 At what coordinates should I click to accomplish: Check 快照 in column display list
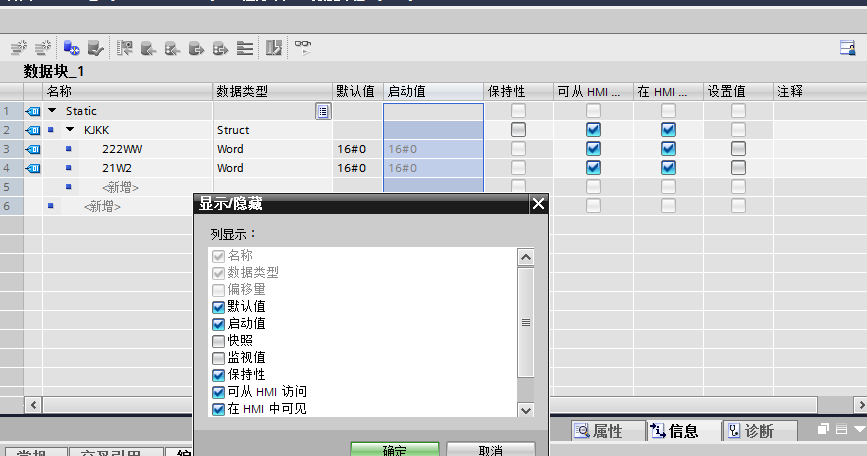(218, 341)
